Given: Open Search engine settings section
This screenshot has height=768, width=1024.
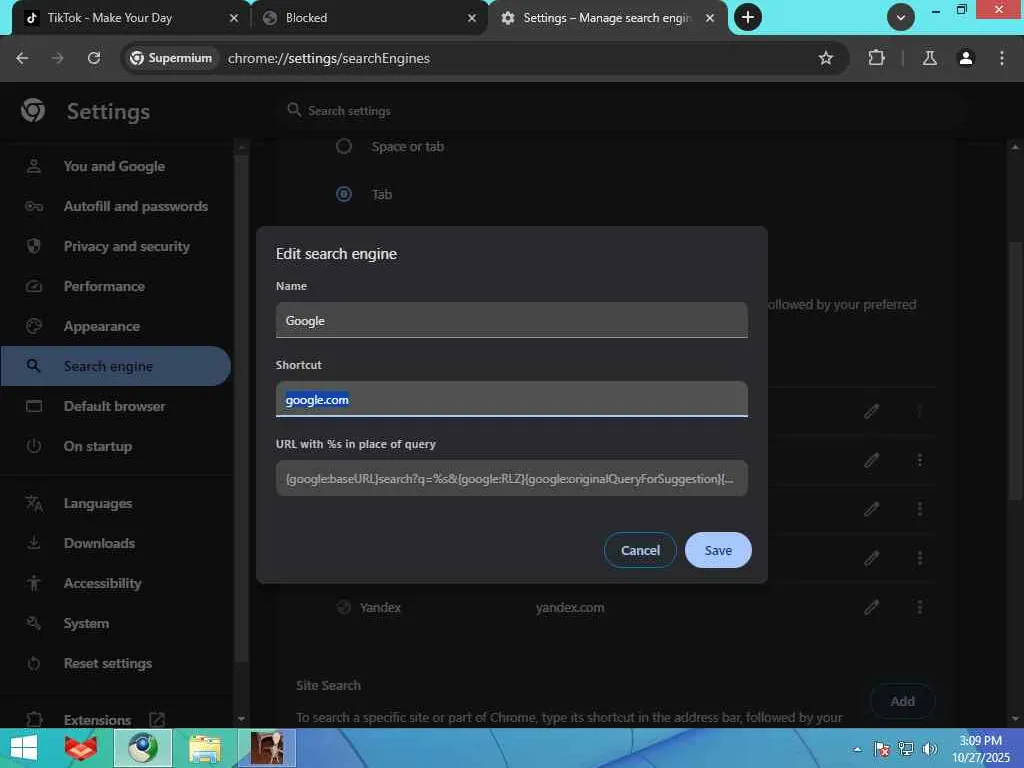Looking at the screenshot, I should pos(116,366).
